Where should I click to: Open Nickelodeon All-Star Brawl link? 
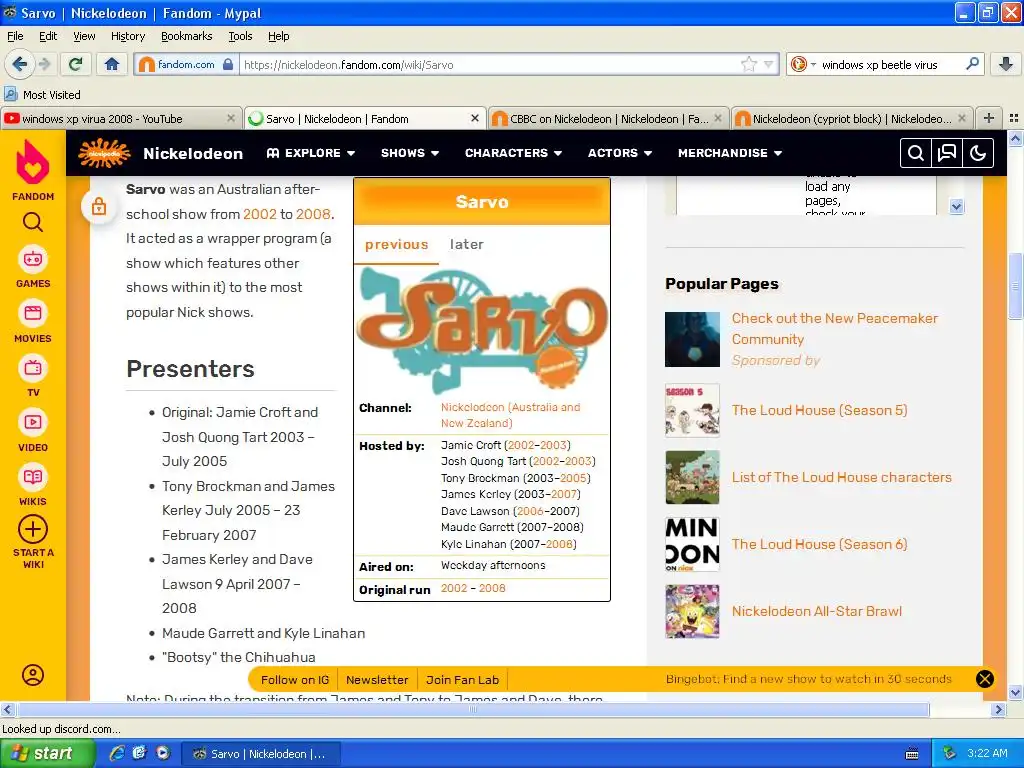click(x=816, y=611)
